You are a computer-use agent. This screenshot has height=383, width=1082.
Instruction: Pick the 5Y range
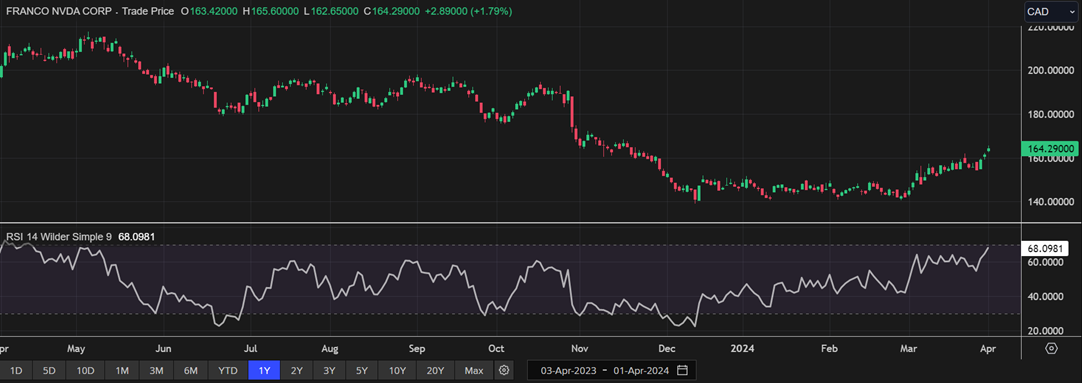[x=362, y=371]
